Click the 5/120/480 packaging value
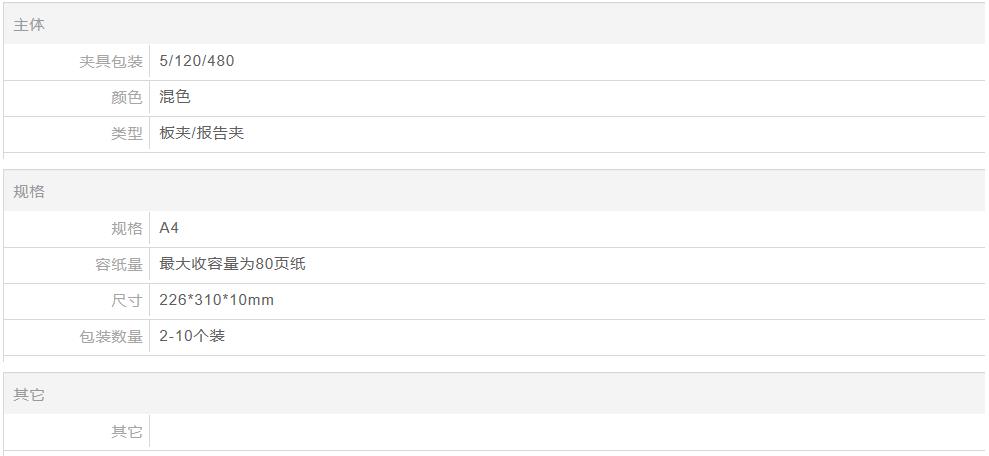The width and height of the screenshot is (989, 456). (x=197, y=61)
